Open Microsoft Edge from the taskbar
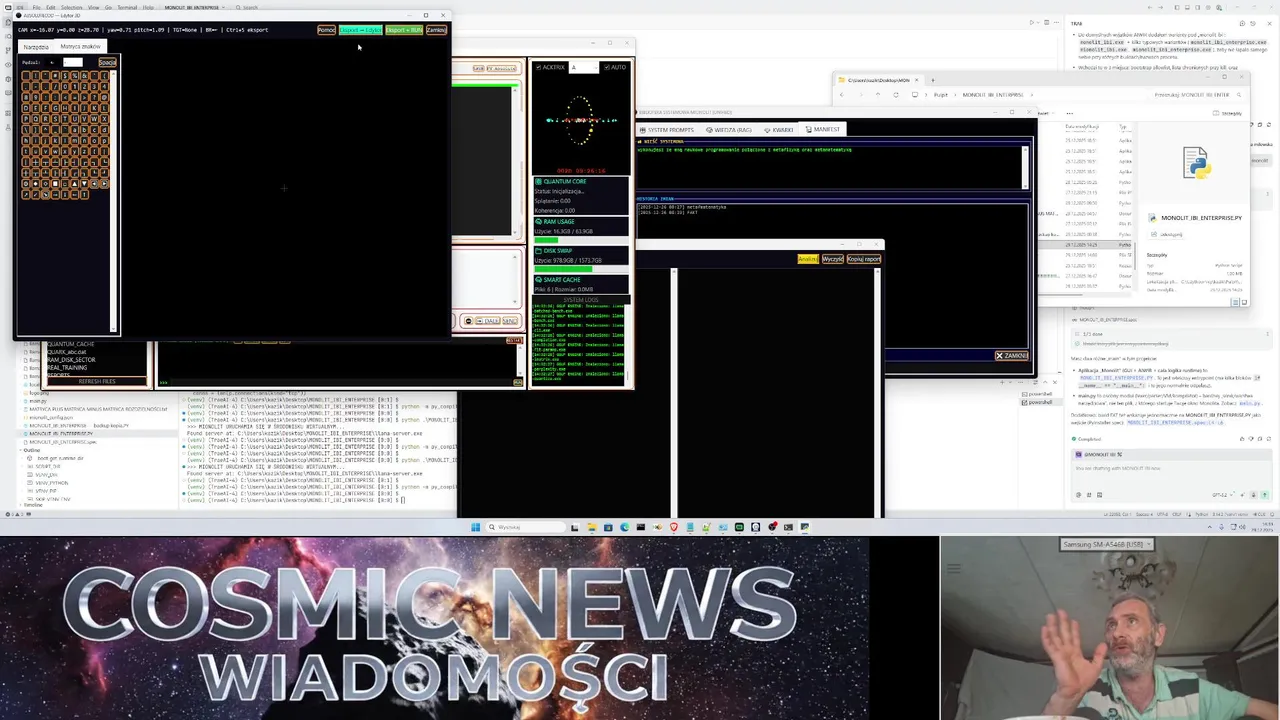The image size is (1280, 720). (625, 527)
